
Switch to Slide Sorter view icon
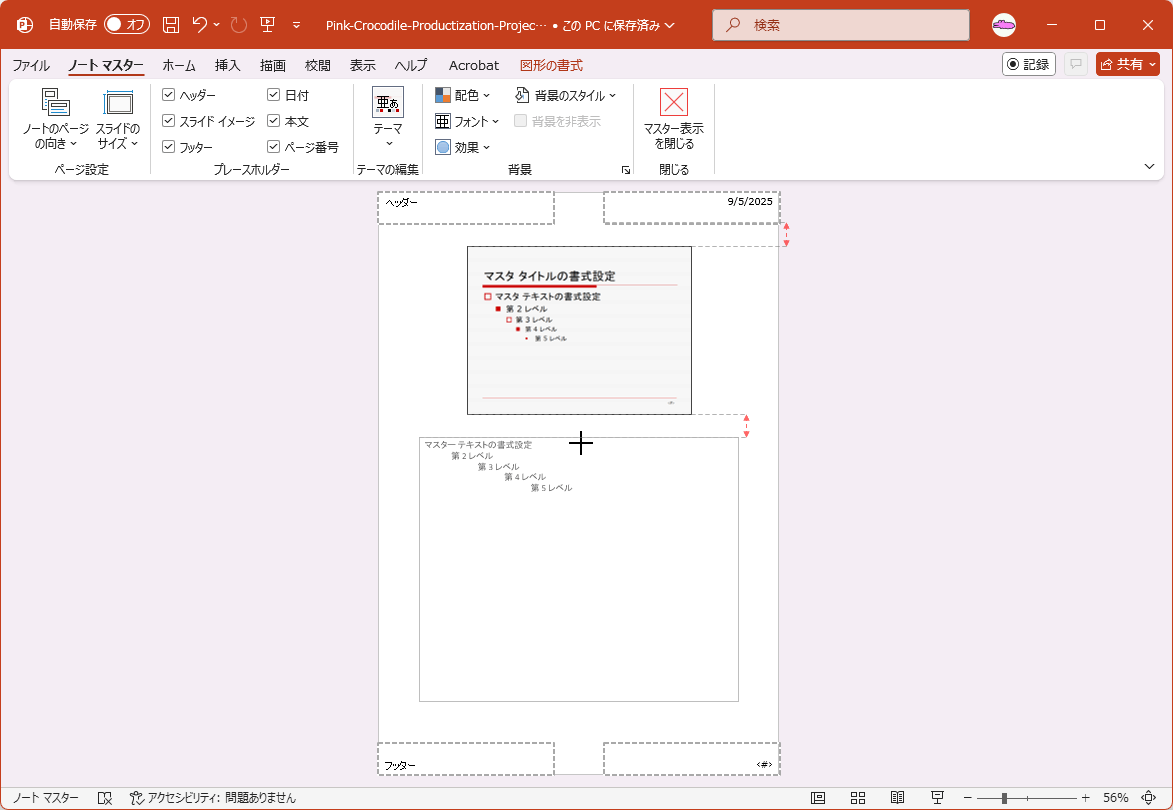[x=858, y=798]
